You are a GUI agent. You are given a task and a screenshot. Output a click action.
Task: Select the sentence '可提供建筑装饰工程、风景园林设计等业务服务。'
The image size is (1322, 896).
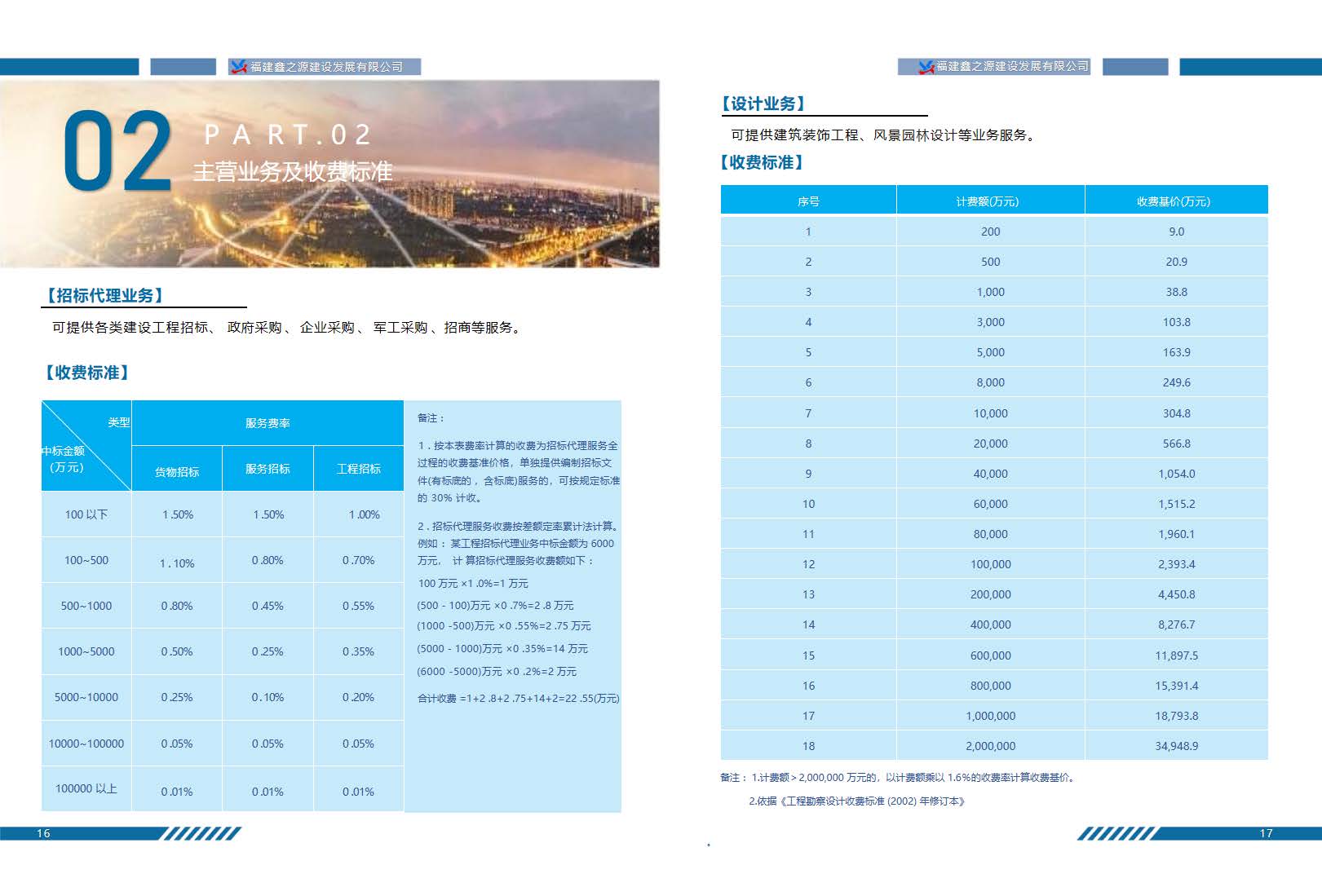coord(886,135)
